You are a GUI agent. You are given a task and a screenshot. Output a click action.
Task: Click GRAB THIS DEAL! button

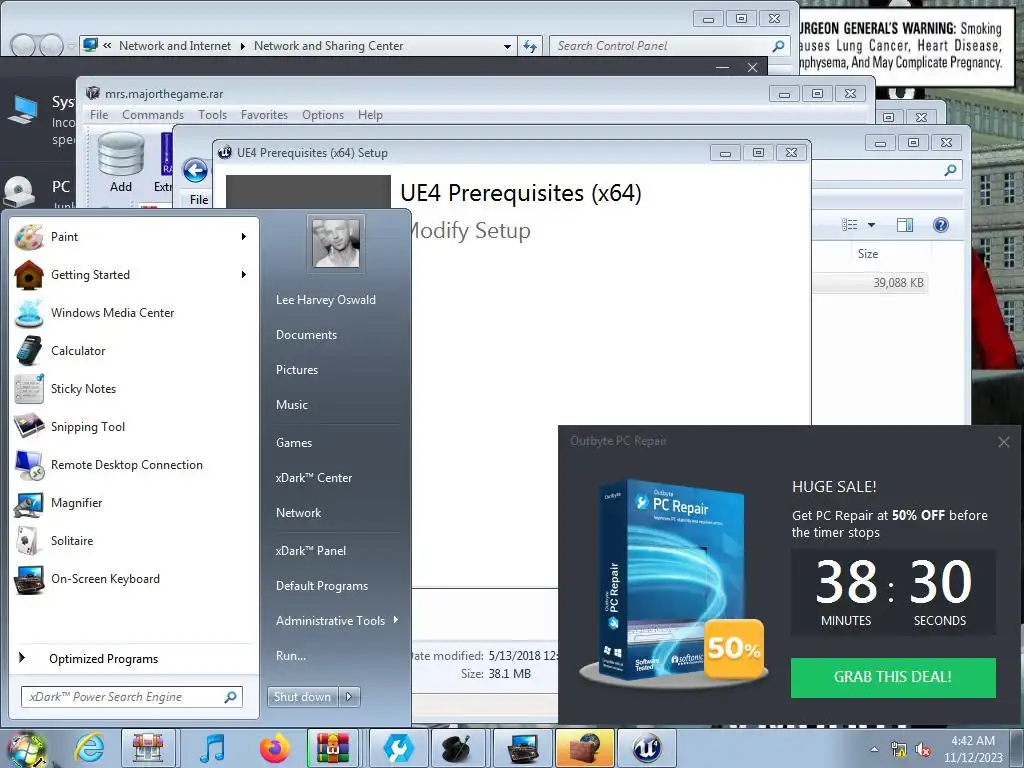[893, 677]
